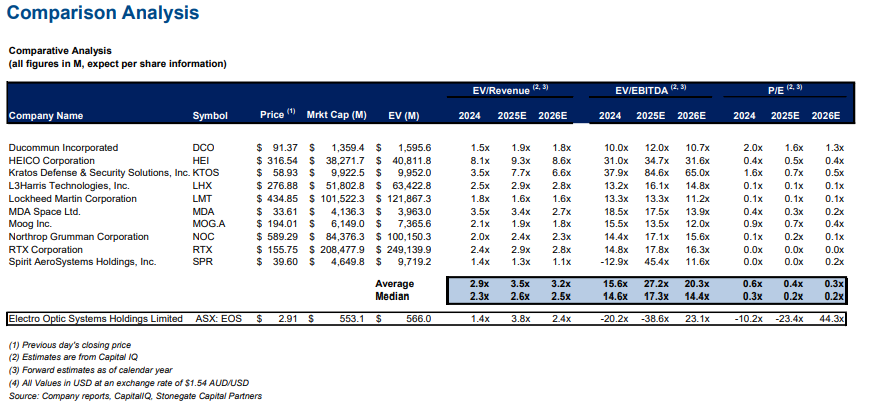Select the Company Name column header
The image size is (878, 406).
point(46,116)
